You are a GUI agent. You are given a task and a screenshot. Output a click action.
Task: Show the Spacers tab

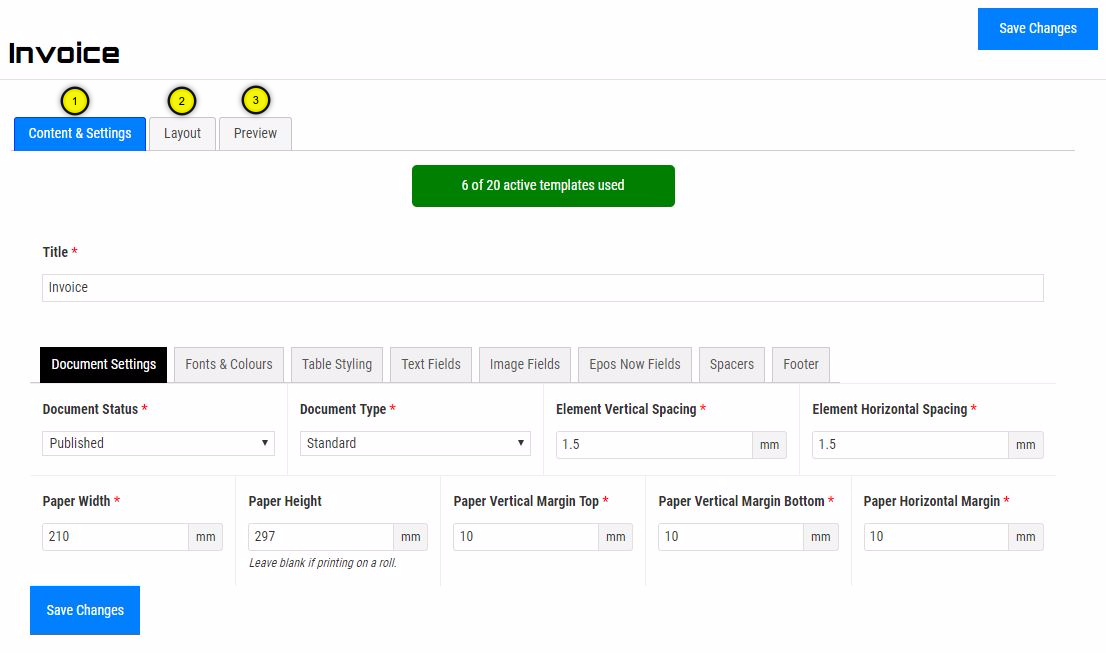click(732, 365)
